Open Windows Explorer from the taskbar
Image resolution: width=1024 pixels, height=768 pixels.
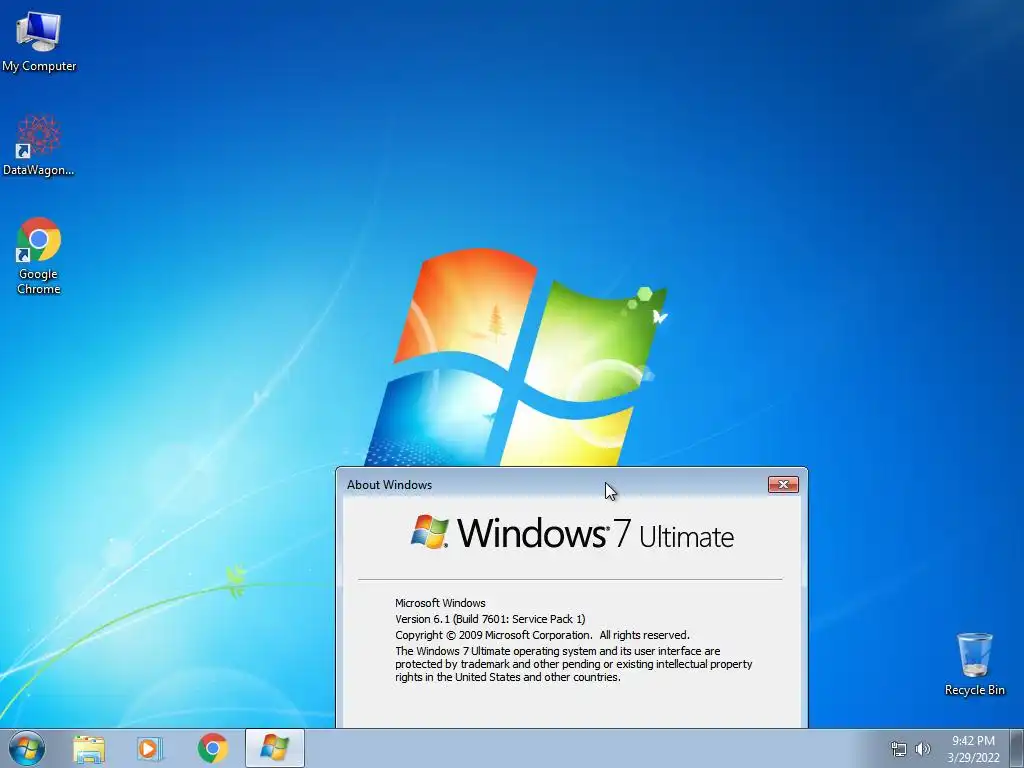point(89,749)
